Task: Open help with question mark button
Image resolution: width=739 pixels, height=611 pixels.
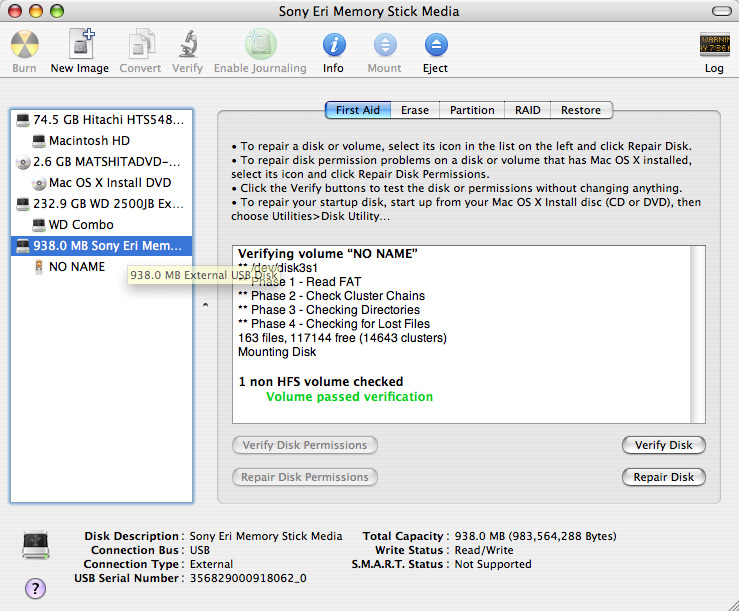Action: point(35,588)
